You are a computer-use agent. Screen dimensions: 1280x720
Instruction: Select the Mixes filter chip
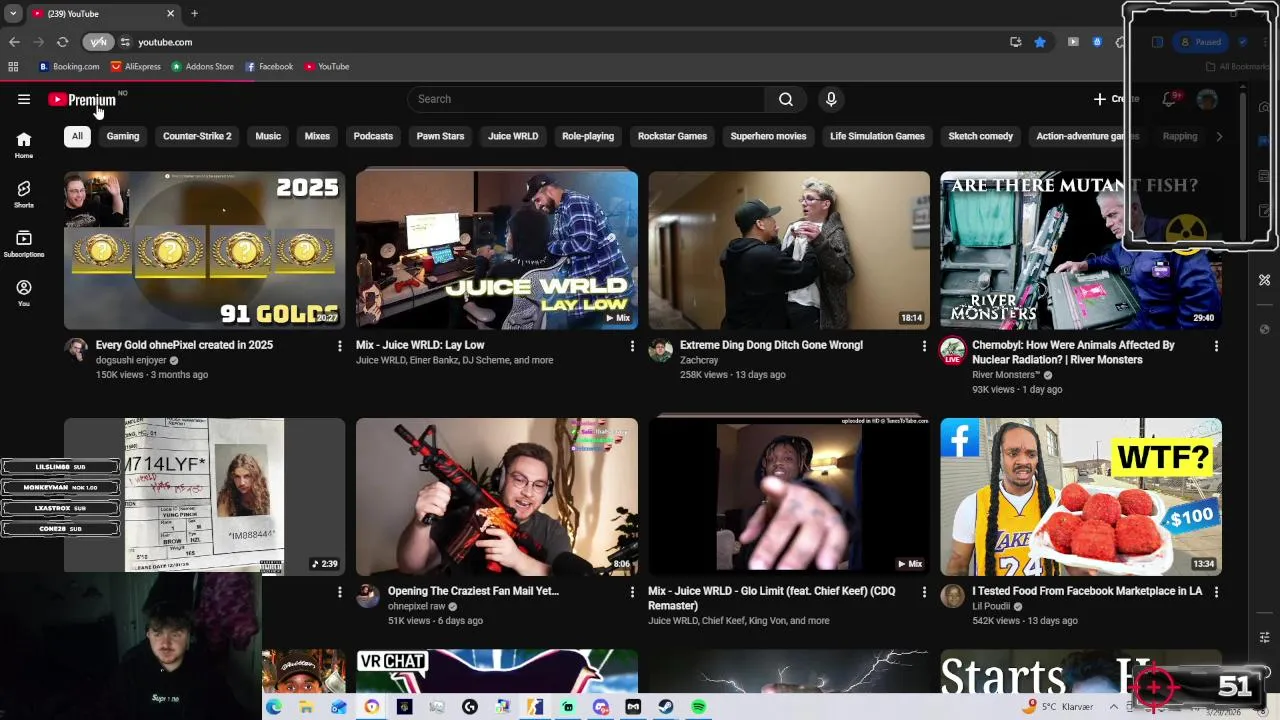(317, 136)
